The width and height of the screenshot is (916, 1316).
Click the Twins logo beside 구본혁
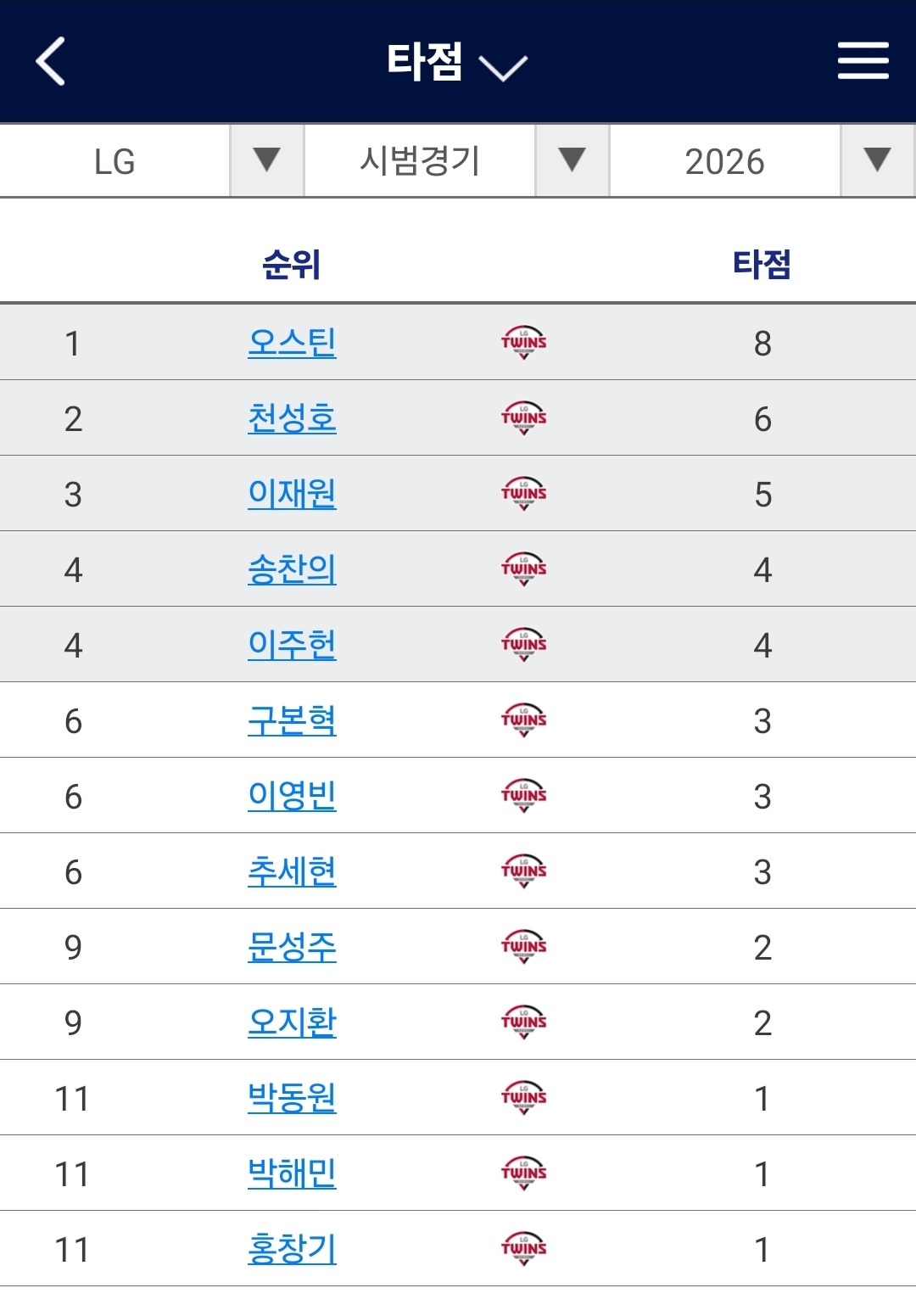pyautogui.click(x=523, y=720)
